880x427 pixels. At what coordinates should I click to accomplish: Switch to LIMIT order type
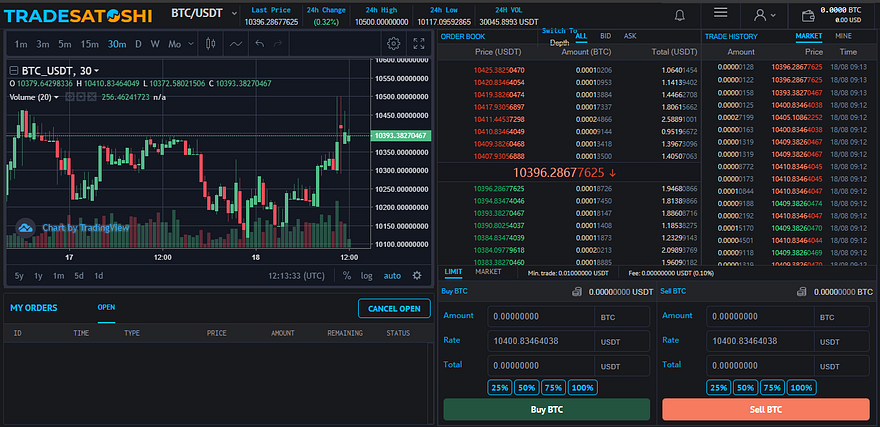click(453, 272)
